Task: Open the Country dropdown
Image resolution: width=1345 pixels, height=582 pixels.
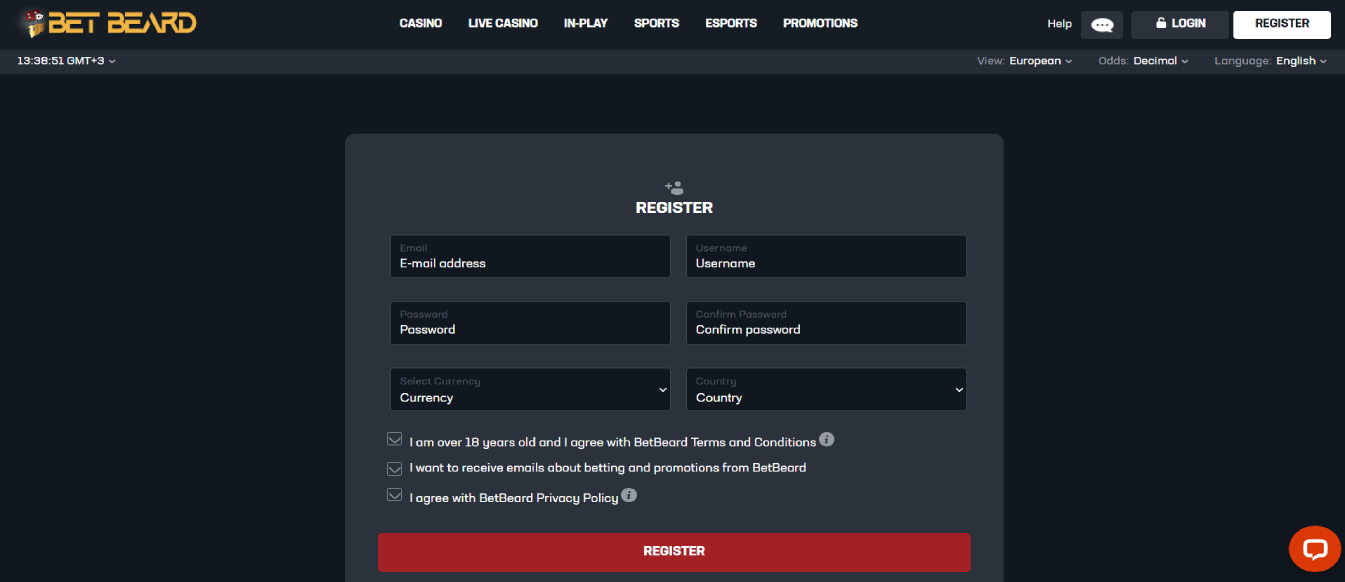Action: point(826,389)
